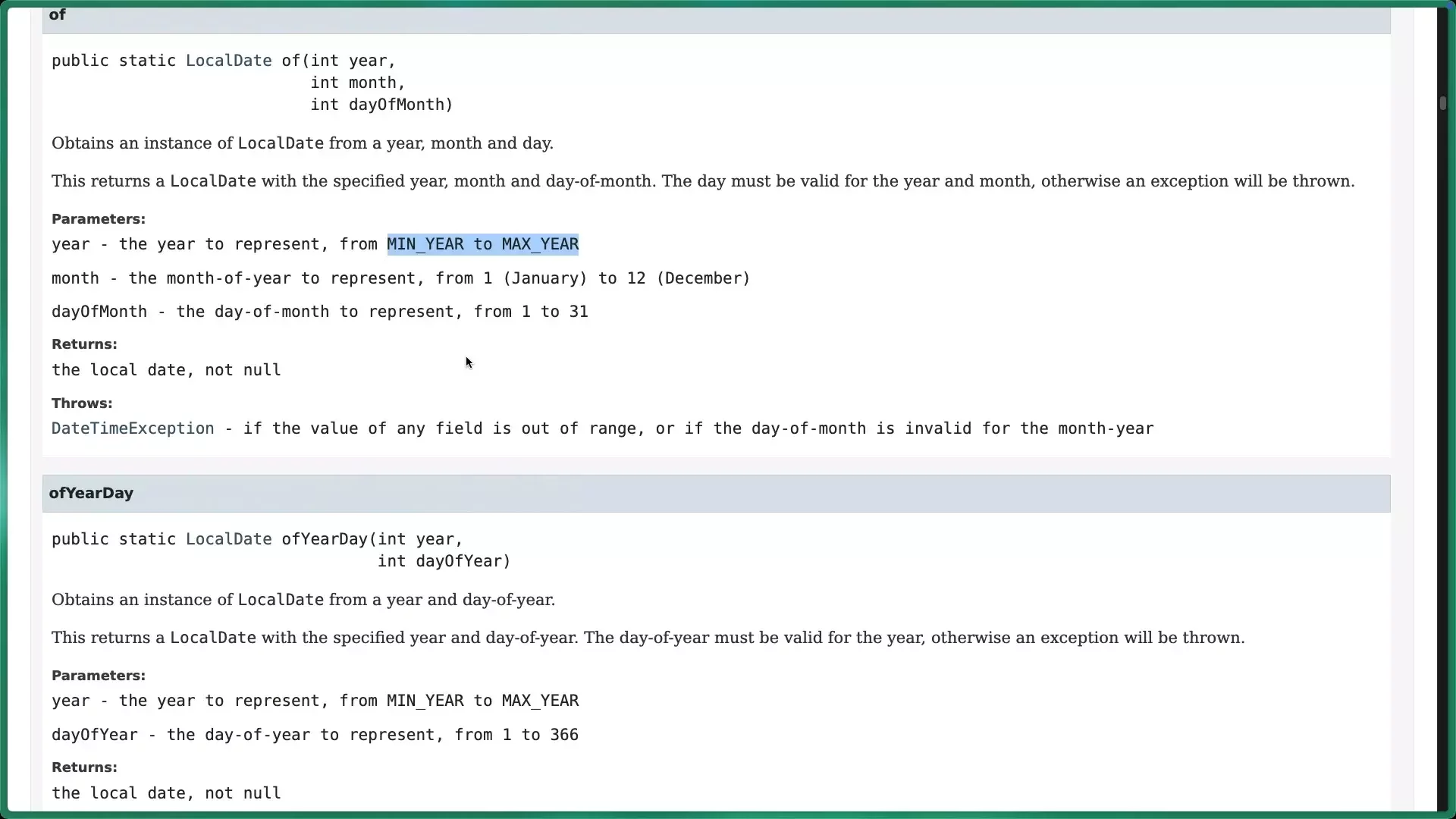The width and height of the screenshot is (1456, 819).
Task: Click the dayOfYear parameter description text
Action: (314, 734)
